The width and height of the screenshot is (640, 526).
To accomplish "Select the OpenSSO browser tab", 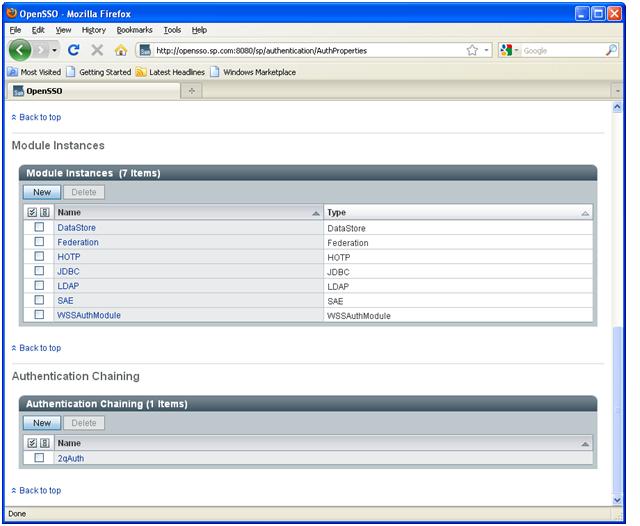I will tap(94, 91).
